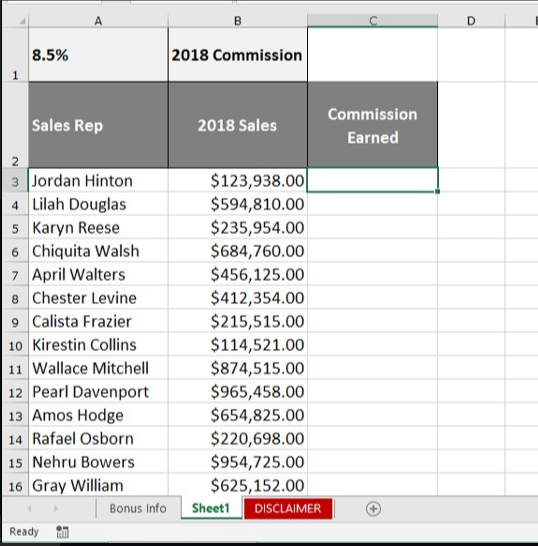
Task: Click the 2018 Sales header cell
Action: 238,125
